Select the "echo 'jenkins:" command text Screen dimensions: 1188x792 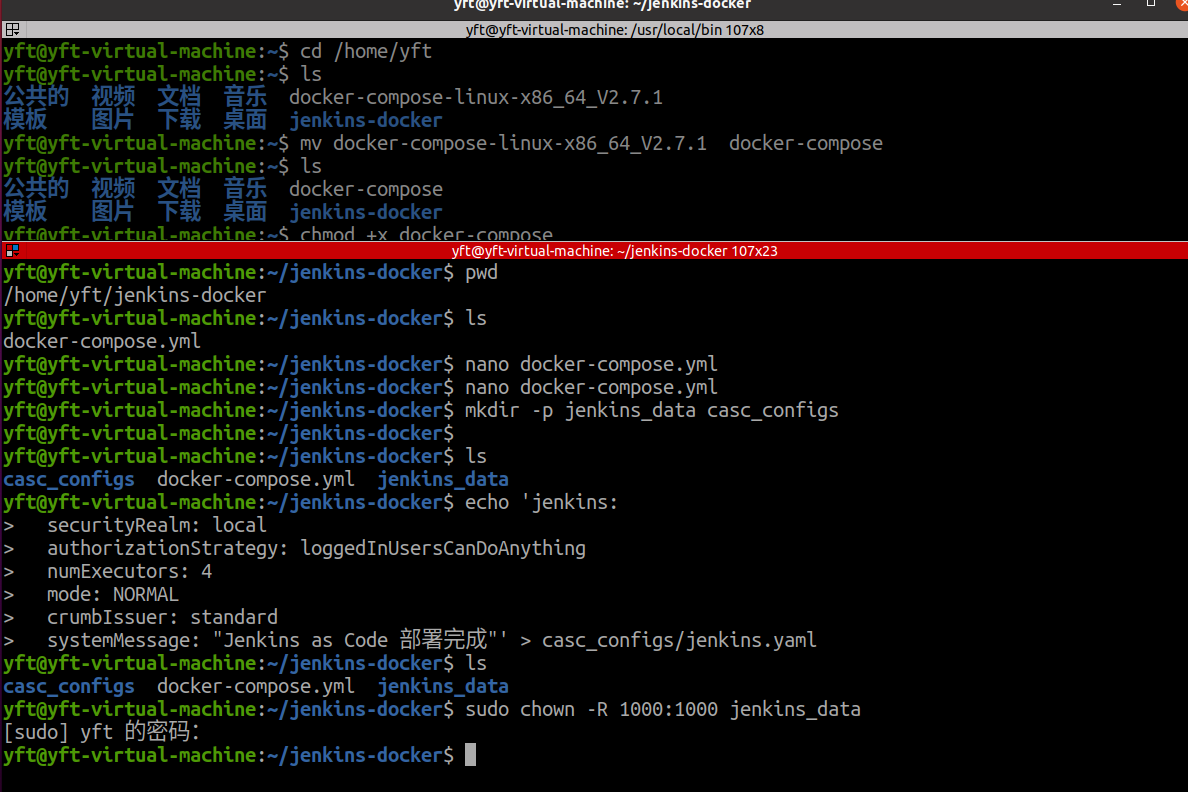tap(541, 502)
